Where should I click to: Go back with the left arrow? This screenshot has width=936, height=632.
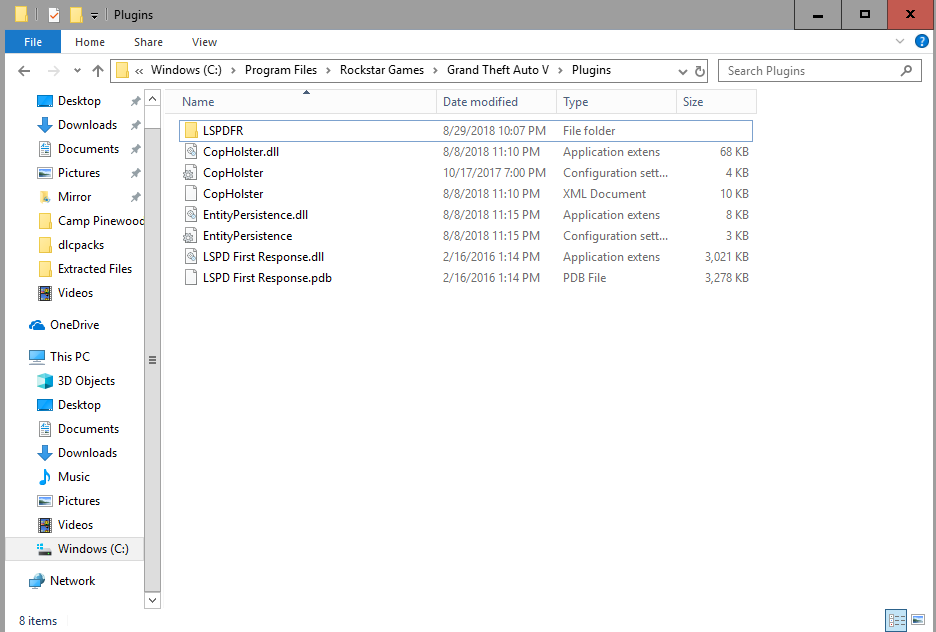click(24, 71)
